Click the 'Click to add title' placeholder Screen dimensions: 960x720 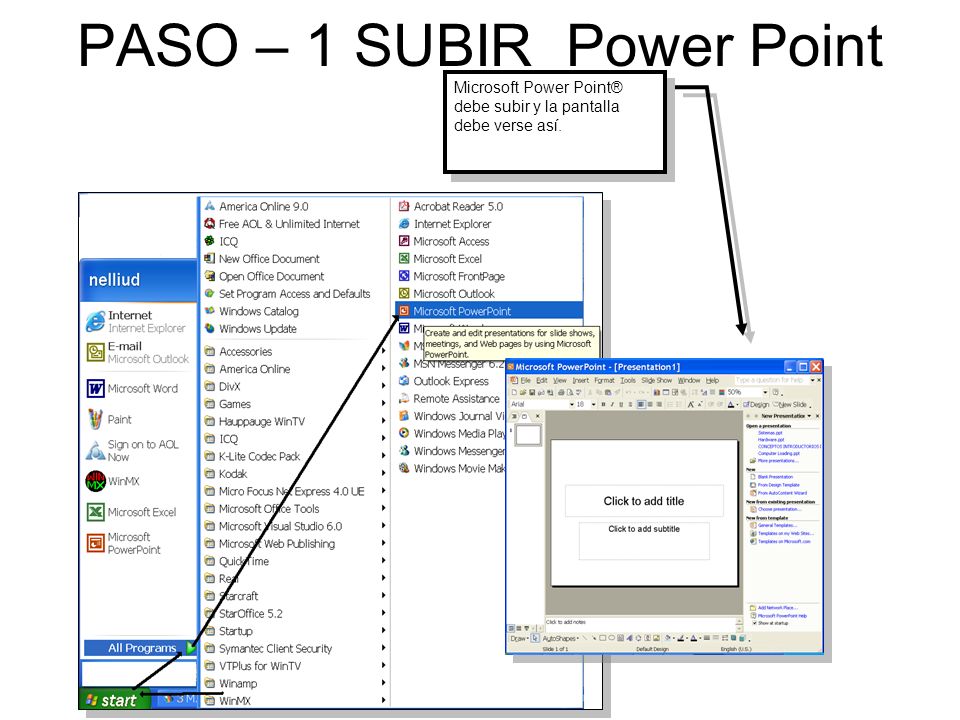[x=644, y=501]
